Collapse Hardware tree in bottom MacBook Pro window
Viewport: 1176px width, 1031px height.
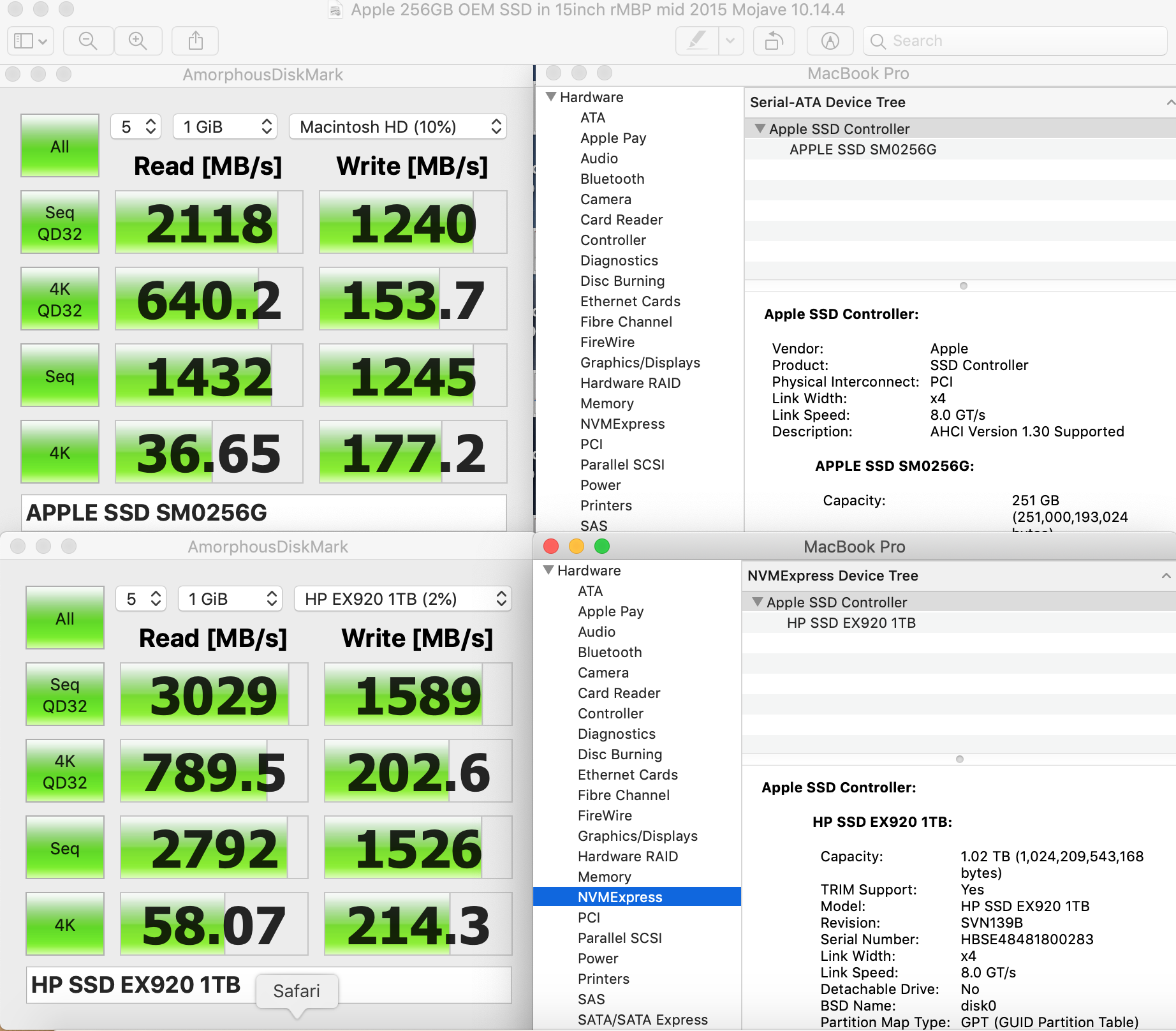point(548,570)
